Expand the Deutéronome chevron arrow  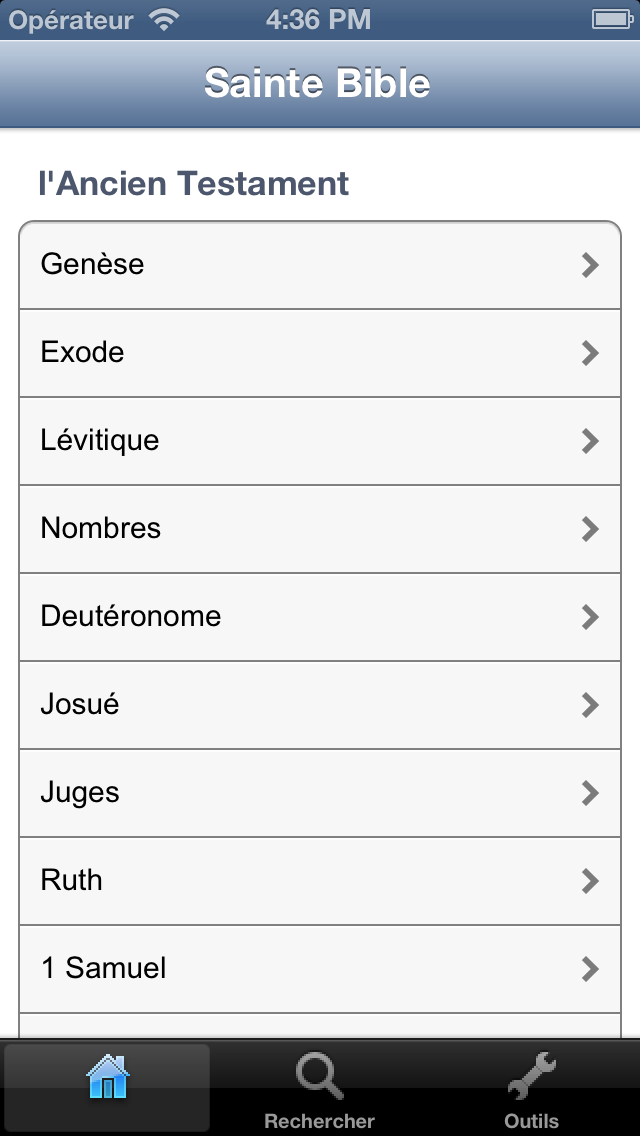tap(590, 617)
